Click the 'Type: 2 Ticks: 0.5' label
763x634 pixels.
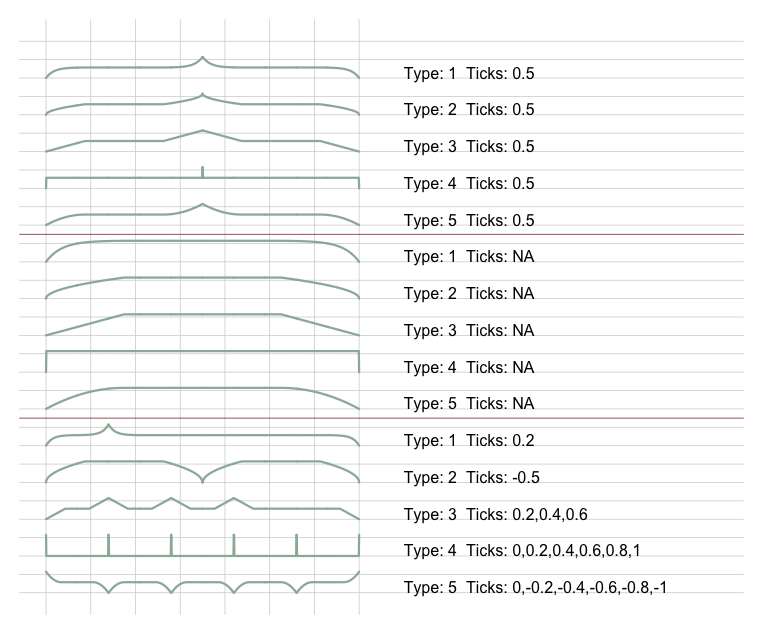pyautogui.click(x=469, y=109)
